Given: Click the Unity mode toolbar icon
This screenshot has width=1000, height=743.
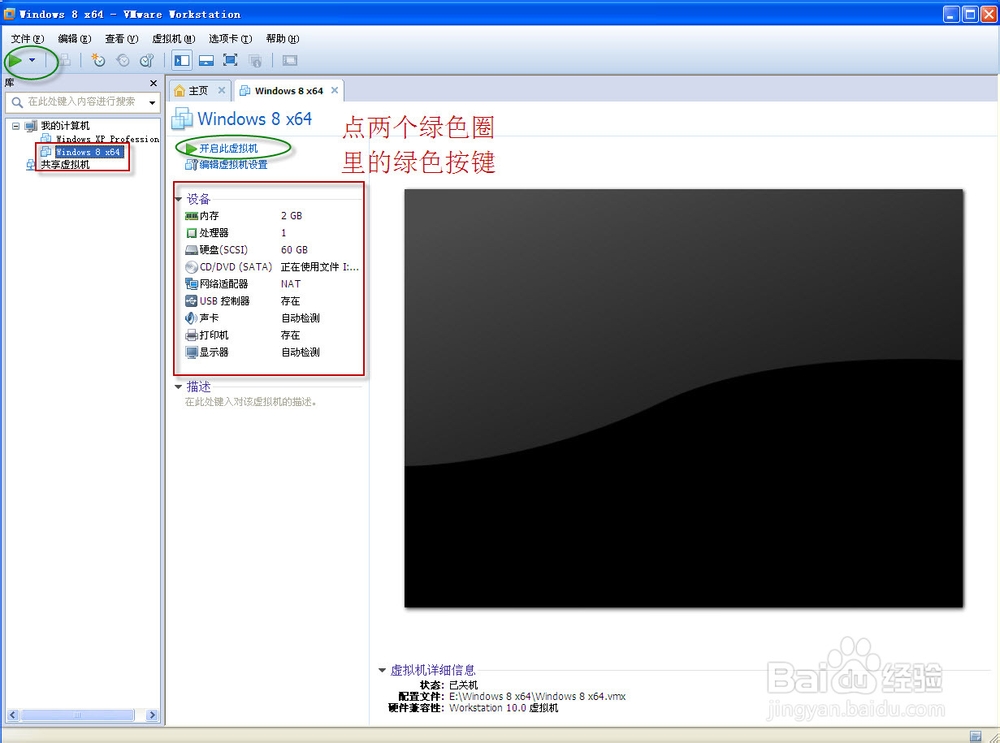Looking at the screenshot, I should point(255,61).
